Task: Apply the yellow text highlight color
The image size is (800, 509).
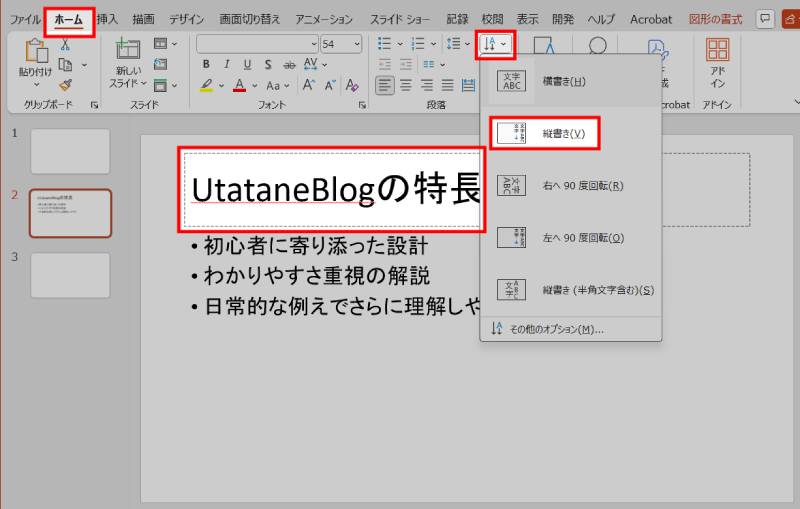Action: (206, 85)
